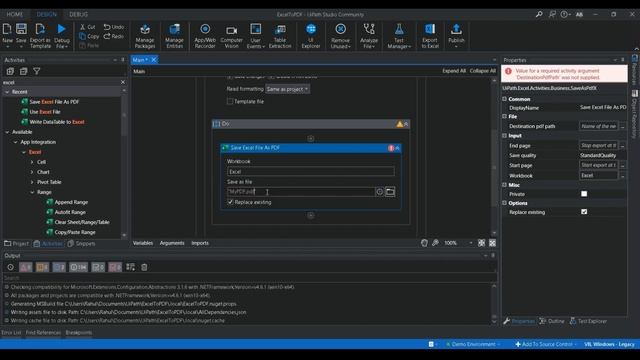Toggle Replace existing in Properties panel
This screenshot has height=360, width=640.
pyautogui.click(x=584, y=212)
